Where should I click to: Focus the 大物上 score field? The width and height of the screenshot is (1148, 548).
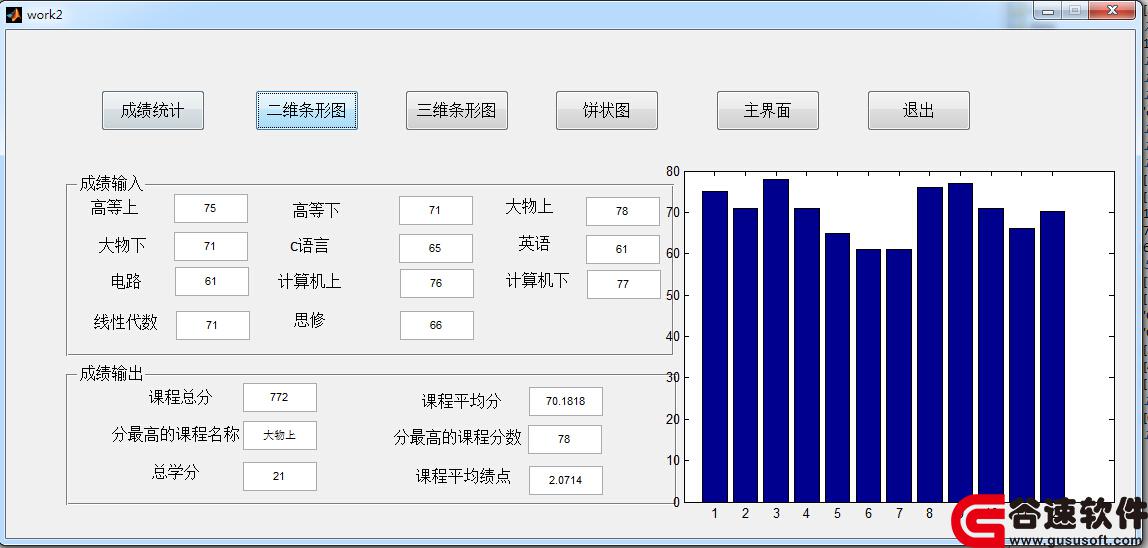[622, 211]
